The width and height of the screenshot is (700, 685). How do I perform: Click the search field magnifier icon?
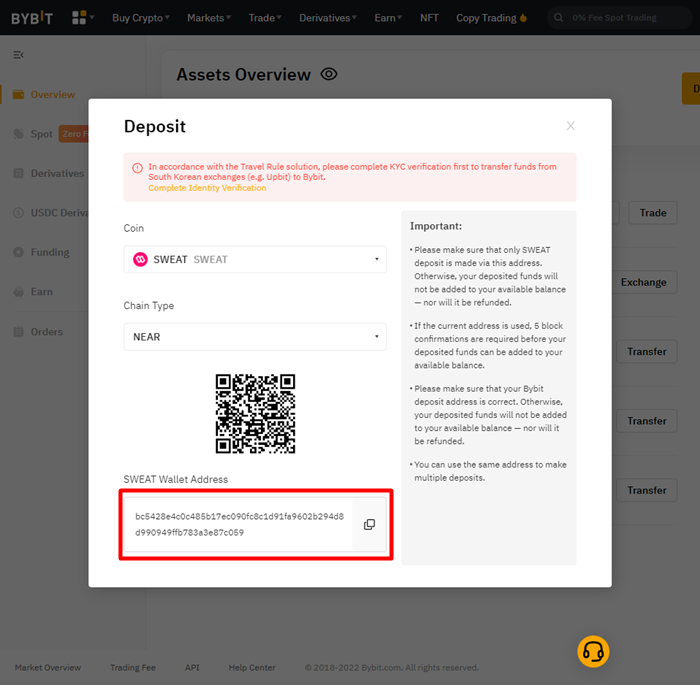(x=558, y=17)
